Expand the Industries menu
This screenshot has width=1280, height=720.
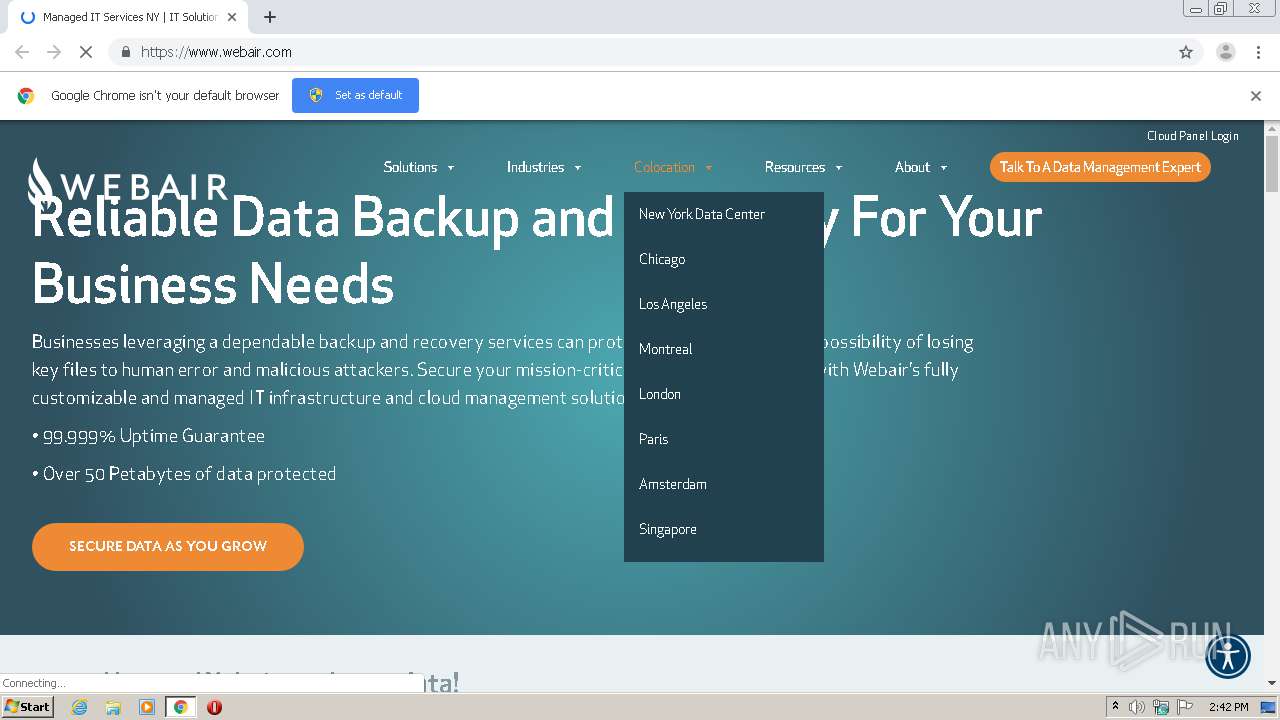544,167
